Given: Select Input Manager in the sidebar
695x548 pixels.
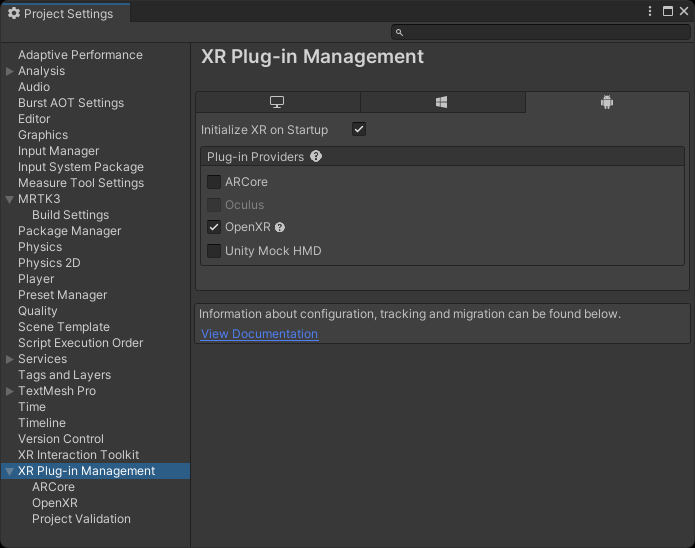Looking at the screenshot, I should coord(58,151).
